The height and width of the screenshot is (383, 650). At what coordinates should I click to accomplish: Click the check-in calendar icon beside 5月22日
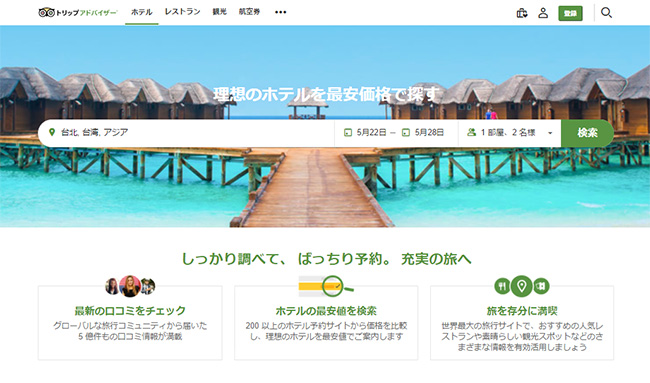click(x=348, y=133)
